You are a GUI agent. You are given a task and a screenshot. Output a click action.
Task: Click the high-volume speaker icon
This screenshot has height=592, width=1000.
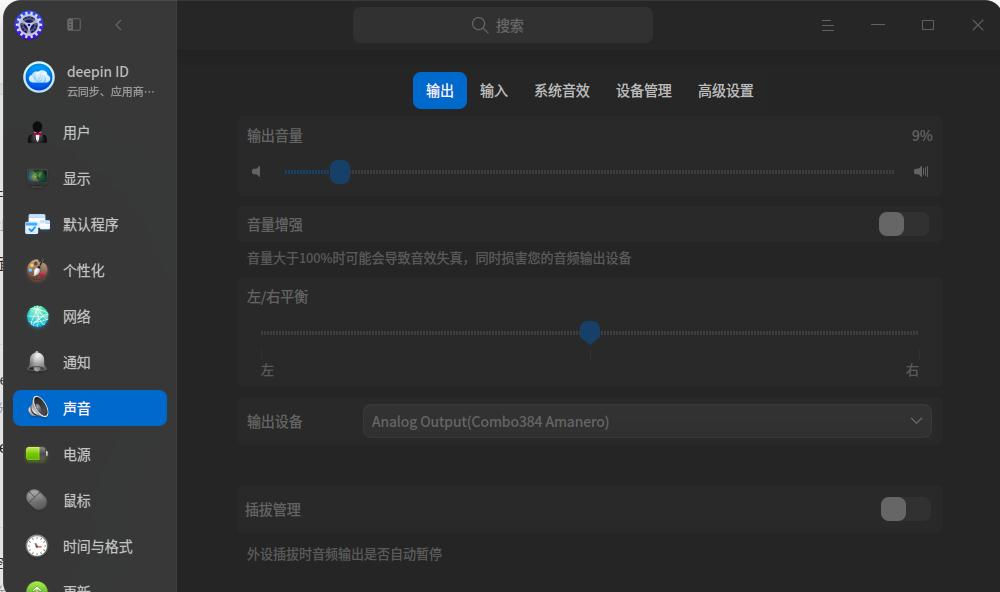pos(921,172)
